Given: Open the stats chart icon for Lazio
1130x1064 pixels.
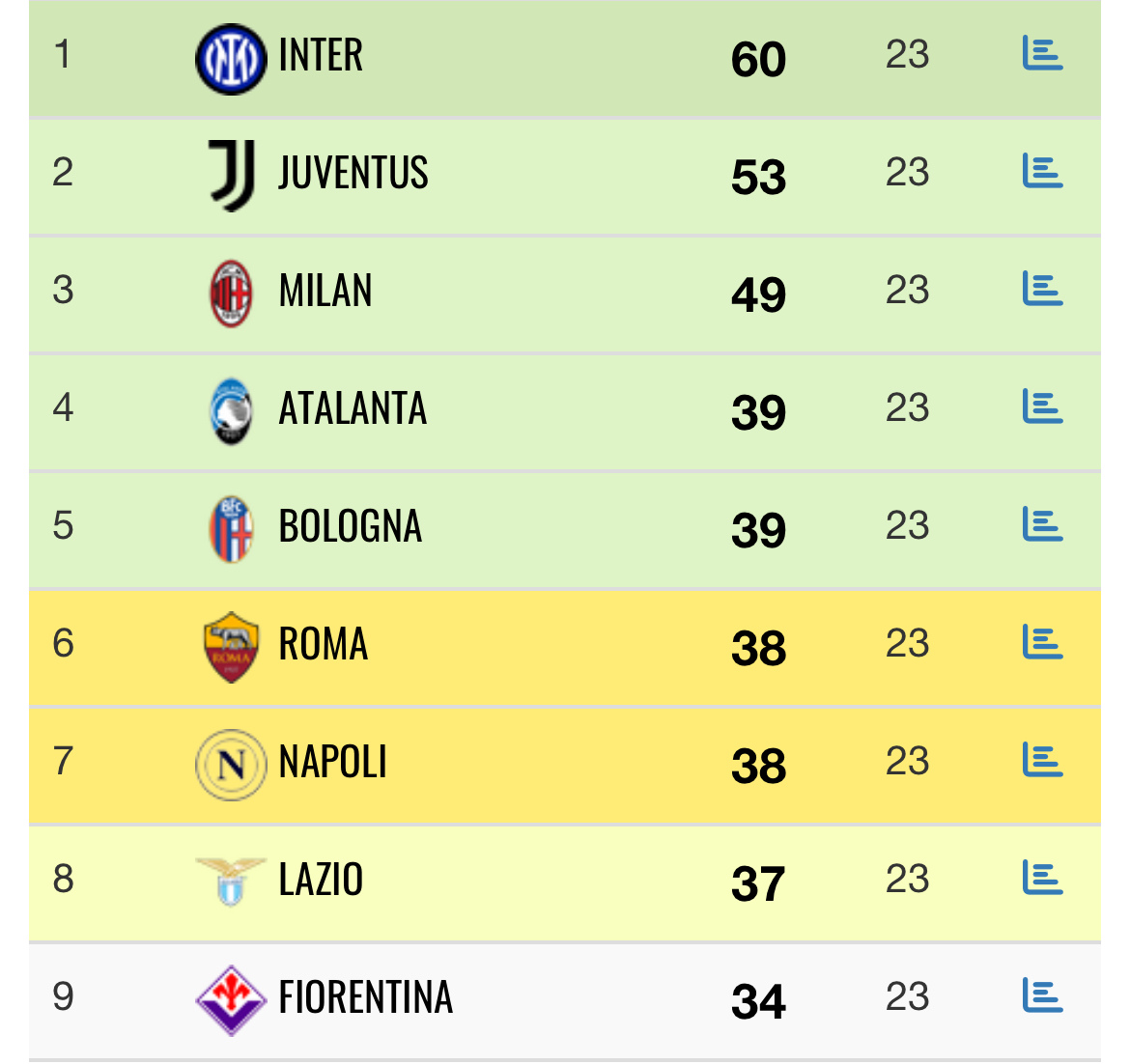Looking at the screenshot, I should tap(1042, 878).
